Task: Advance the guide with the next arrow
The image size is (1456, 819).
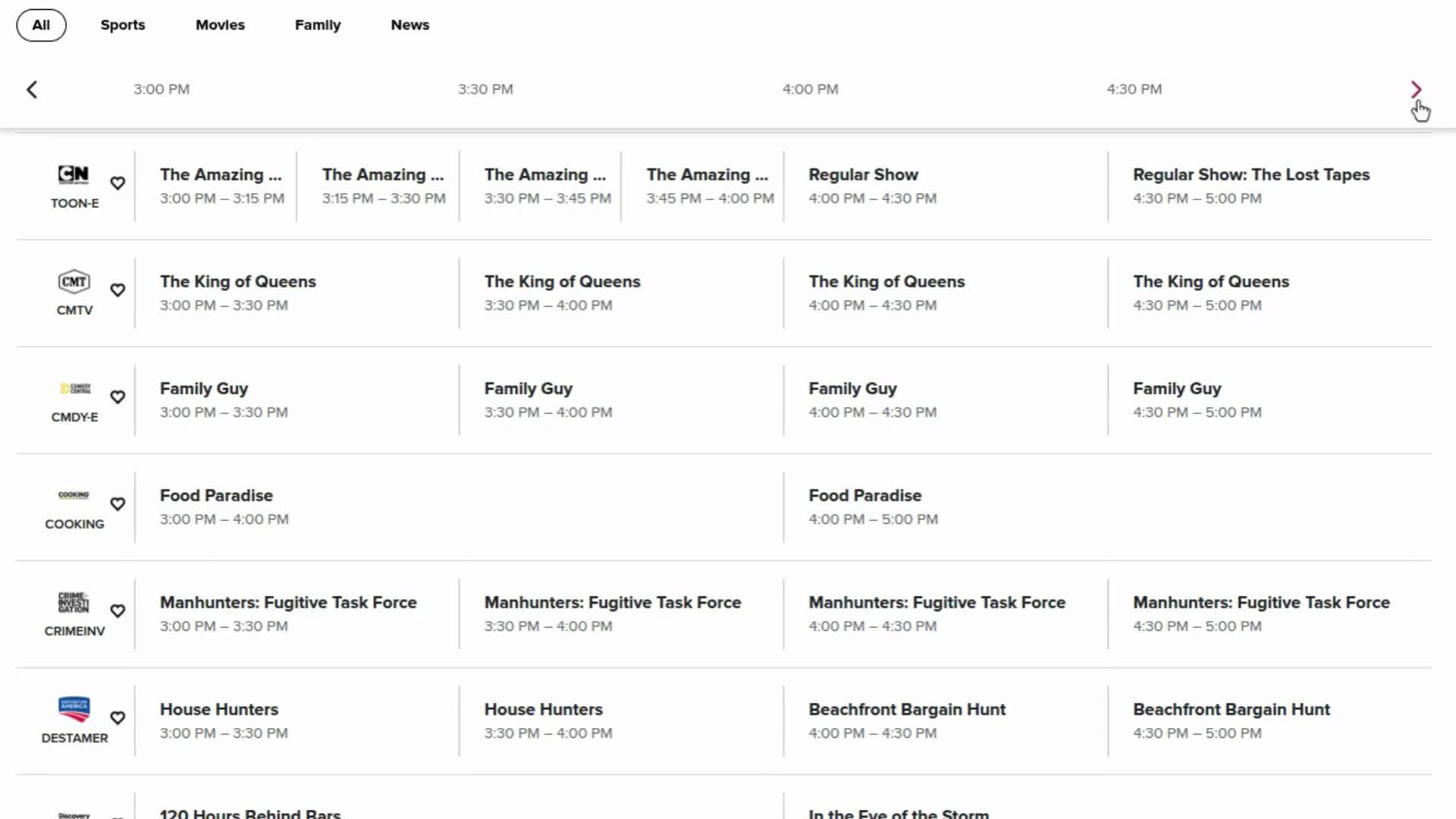Action: click(x=1416, y=89)
